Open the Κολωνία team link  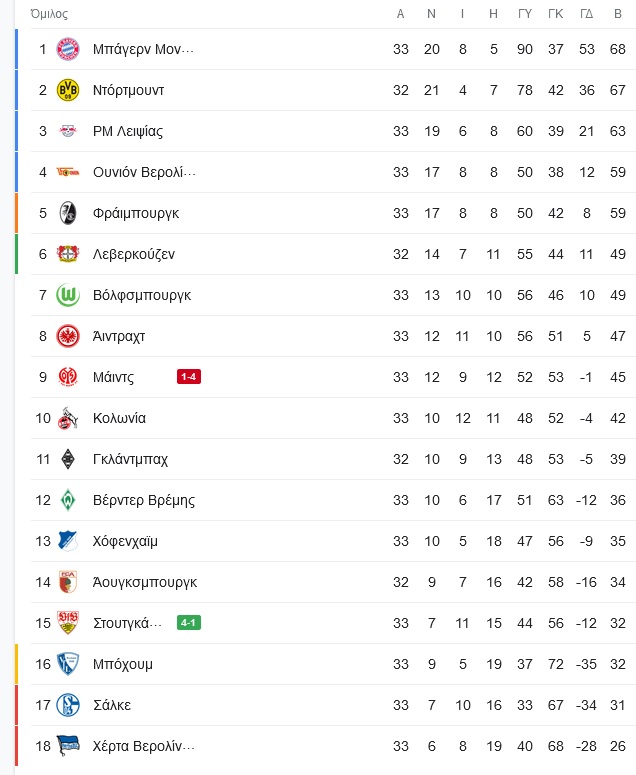[x=119, y=418]
